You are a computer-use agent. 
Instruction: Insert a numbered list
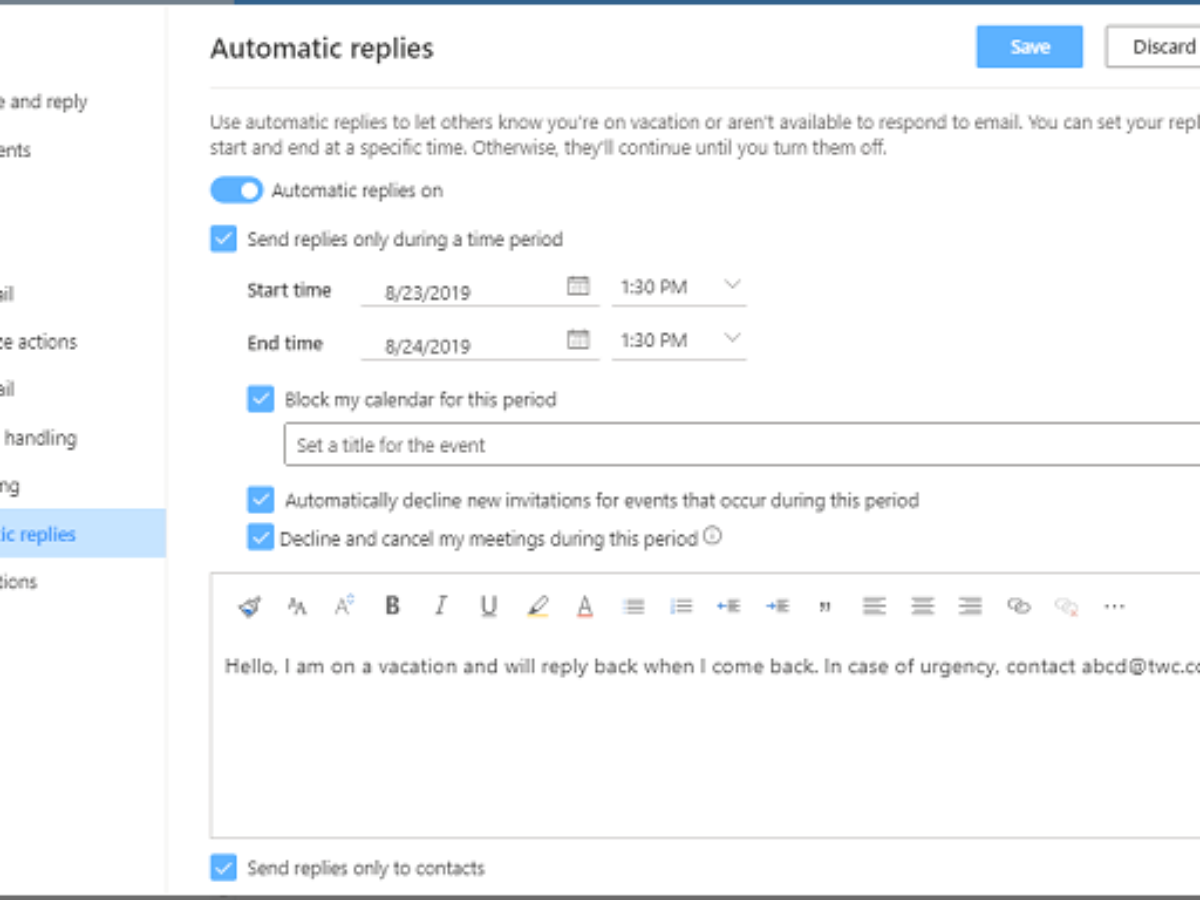(681, 606)
